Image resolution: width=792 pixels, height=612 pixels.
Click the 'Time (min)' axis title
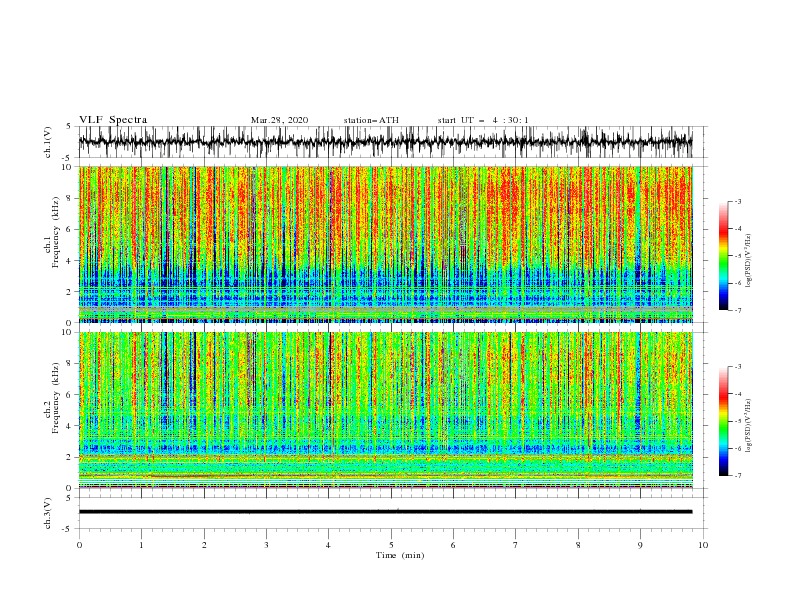(400, 555)
